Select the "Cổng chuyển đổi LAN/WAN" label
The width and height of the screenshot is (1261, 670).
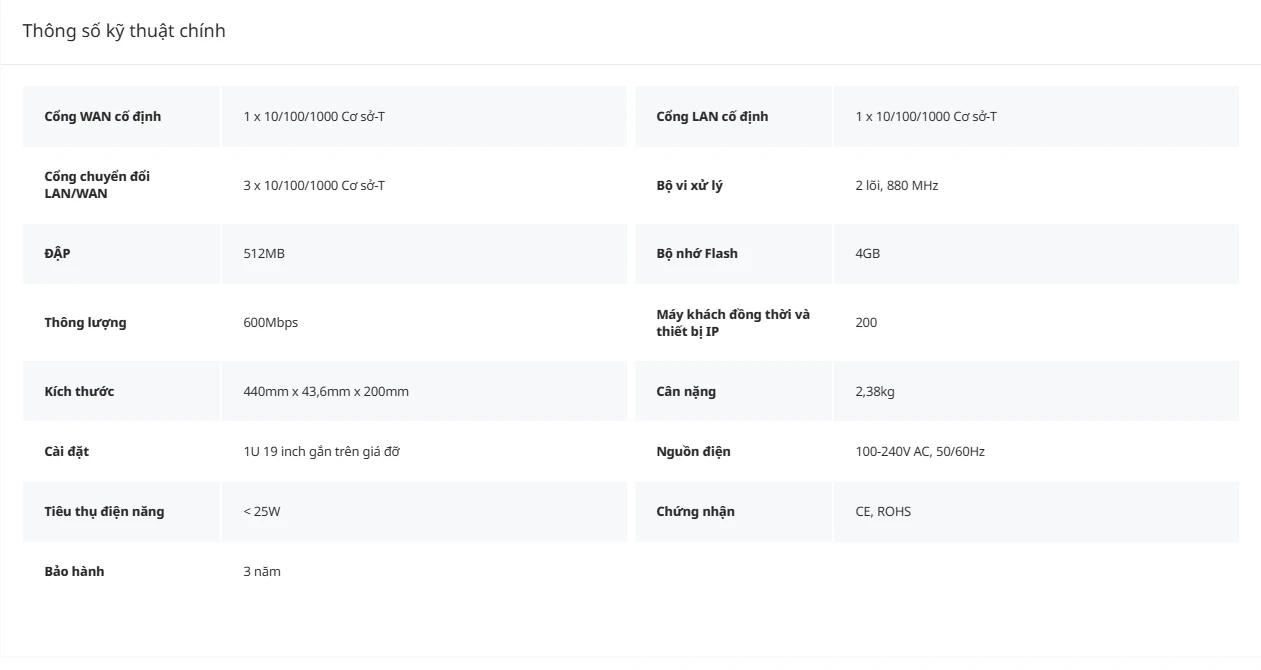[x=97, y=185]
